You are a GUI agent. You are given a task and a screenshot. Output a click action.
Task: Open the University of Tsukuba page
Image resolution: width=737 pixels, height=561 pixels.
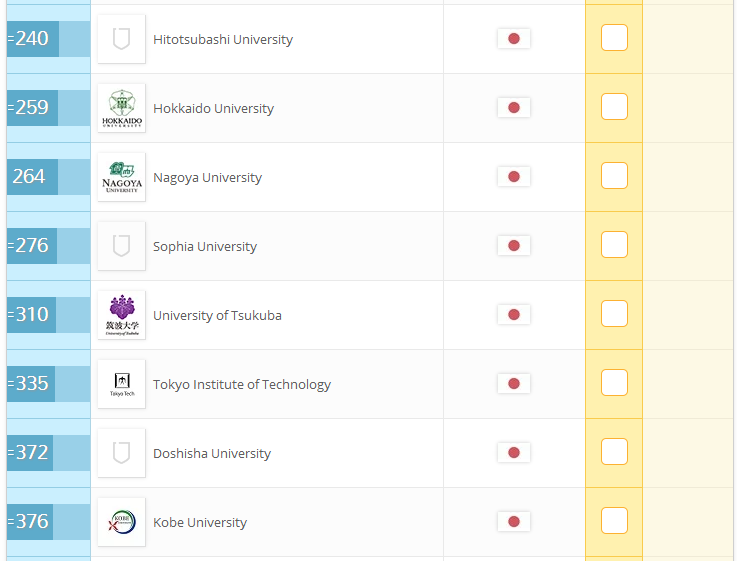pyautogui.click(x=217, y=315)
